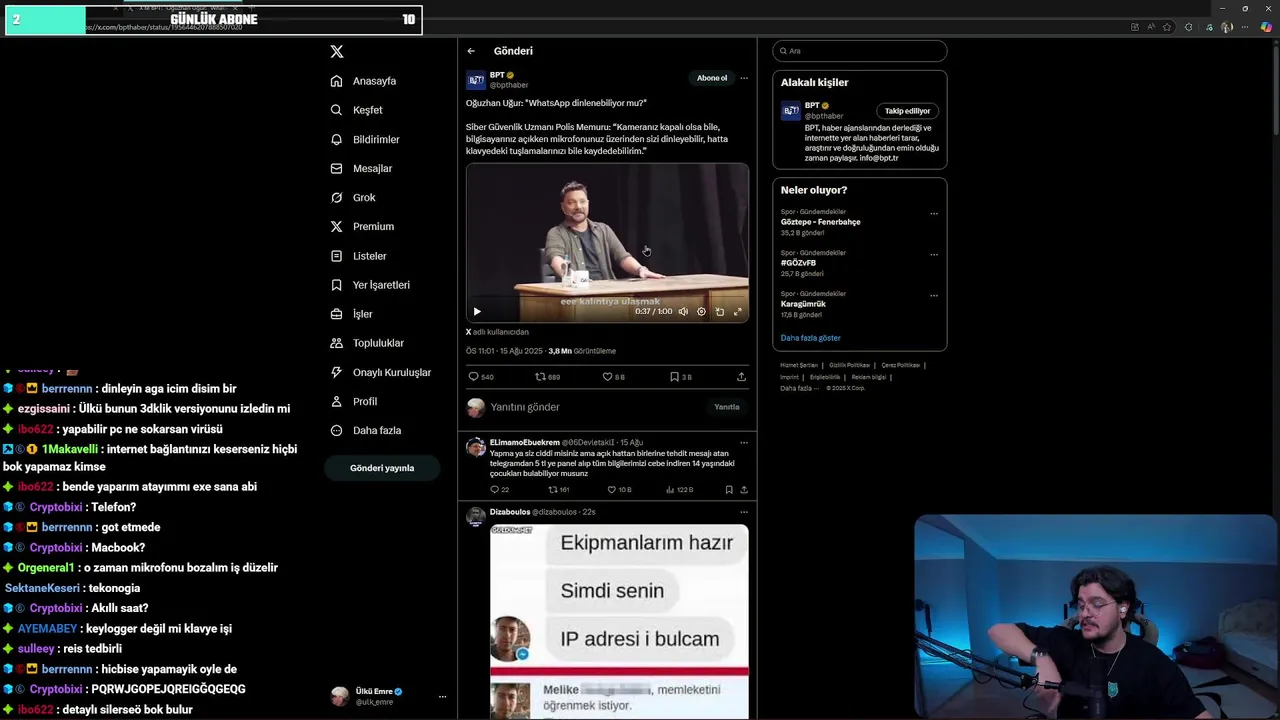The image size is (1280, 720).
Task: Click Ülkü Emre account avatar
Action: [340, 696]
